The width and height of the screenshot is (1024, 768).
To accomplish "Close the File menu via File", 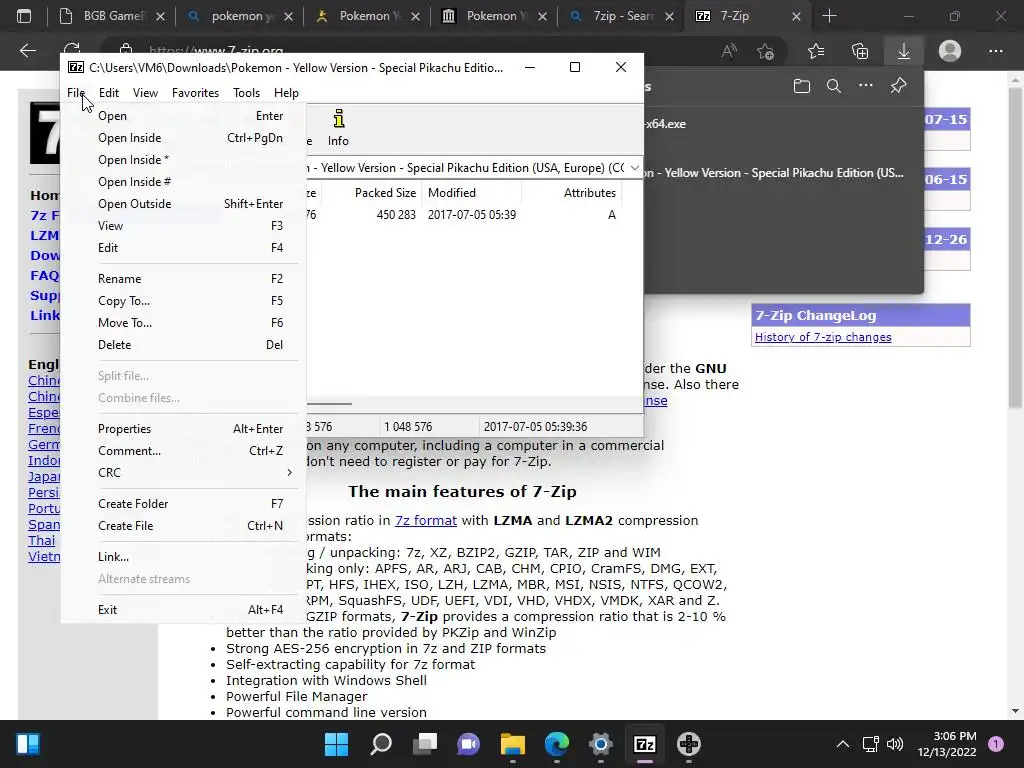I will pos(76,93).
